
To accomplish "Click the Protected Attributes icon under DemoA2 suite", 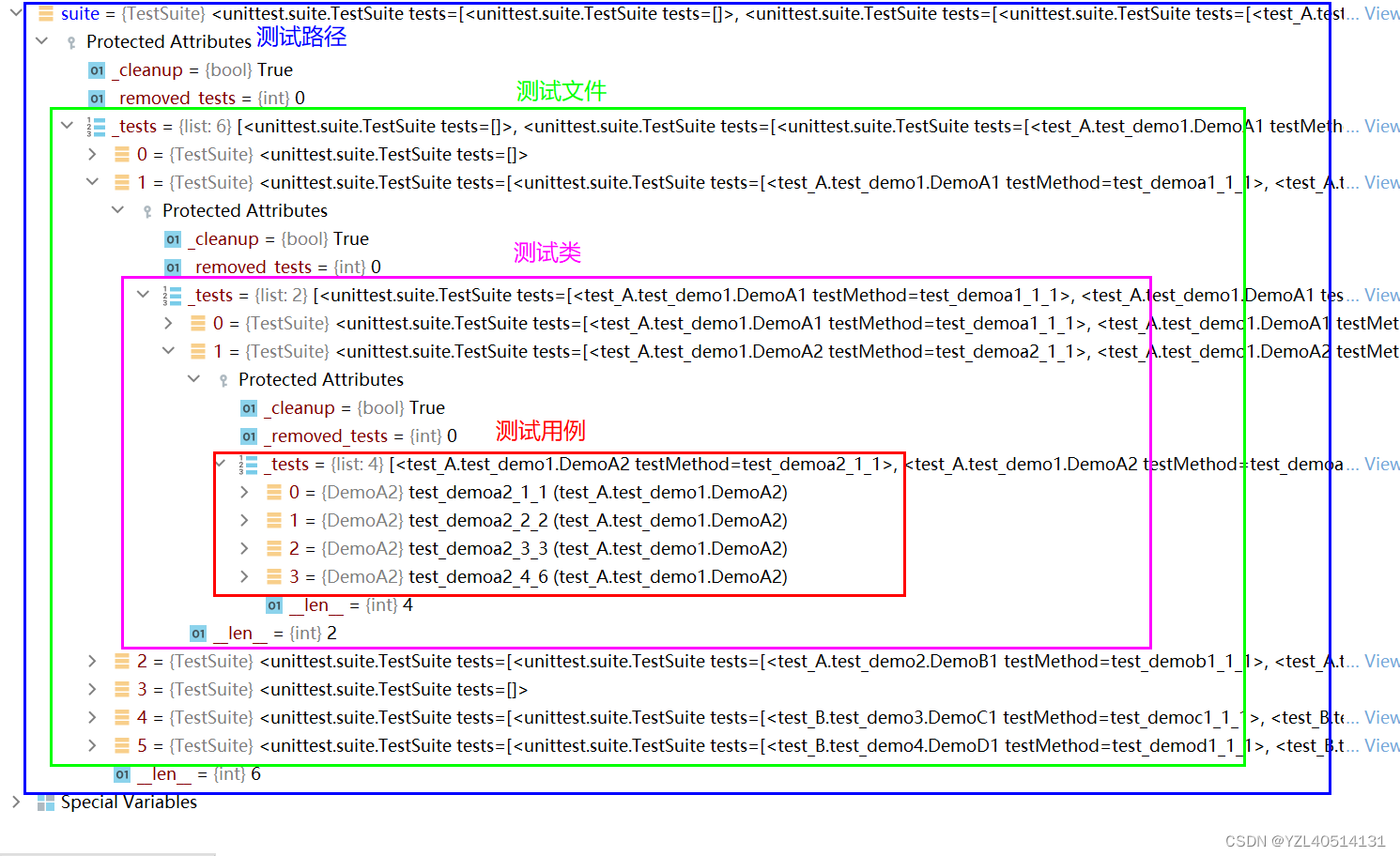I will click(223, 380).
